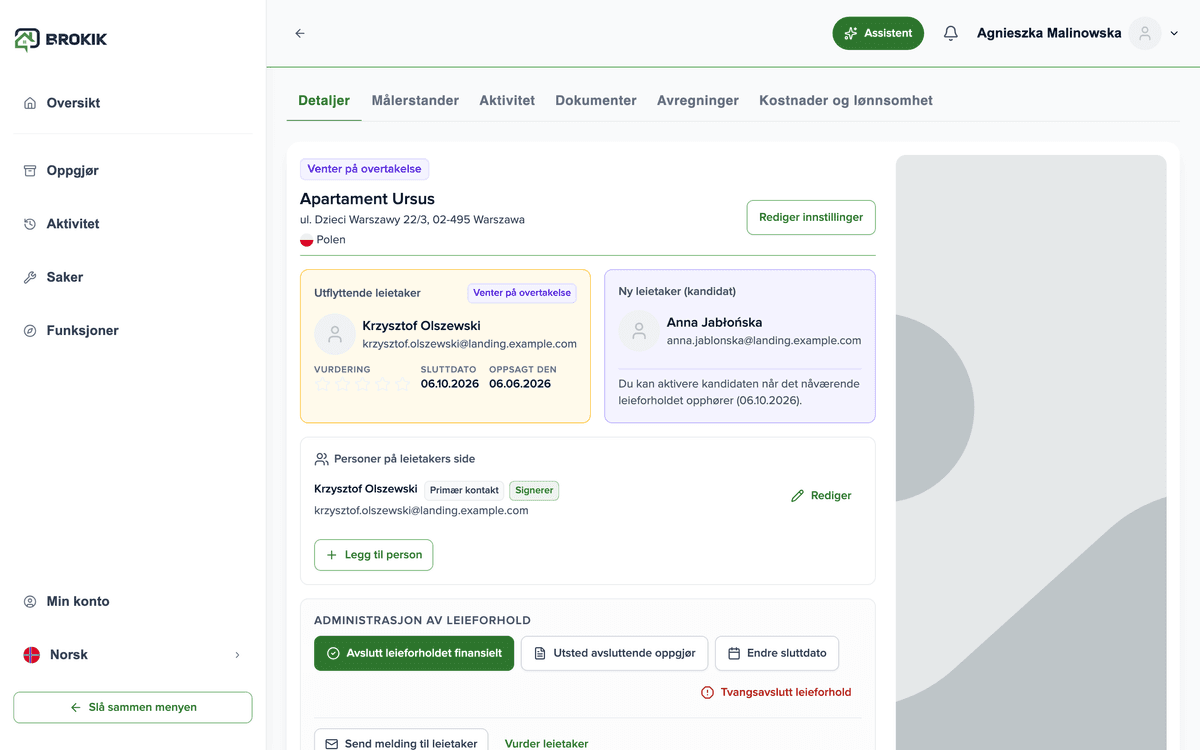
Task: Click the address ul. Dzieci Warszawy 22/3
Action: [412, 219]
